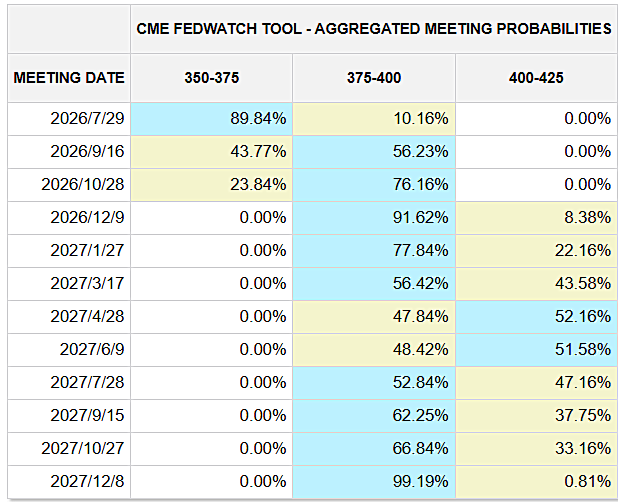Click the 89.84% probability cell
Viewport: 618px width, 502px height.
pyautogui.click(x=212, y=119)
